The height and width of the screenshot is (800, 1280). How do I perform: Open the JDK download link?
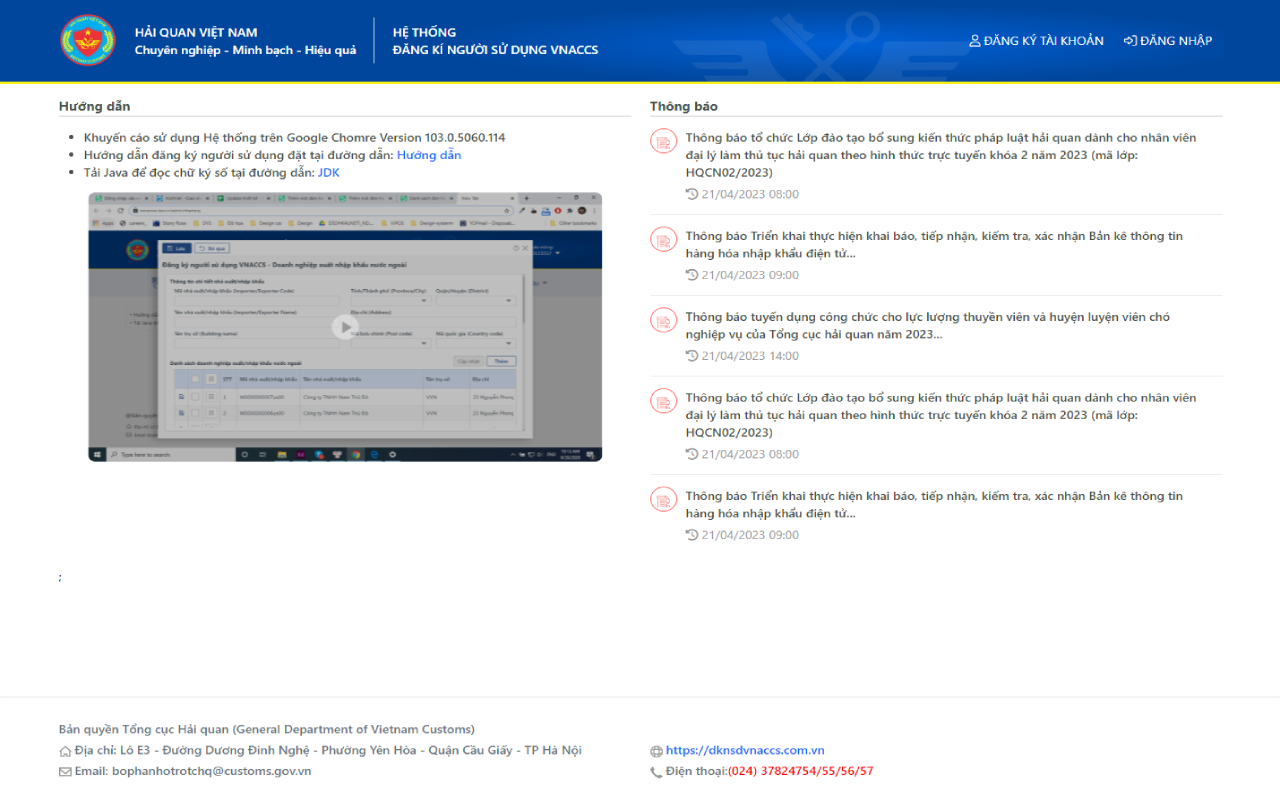pos(328,172)
